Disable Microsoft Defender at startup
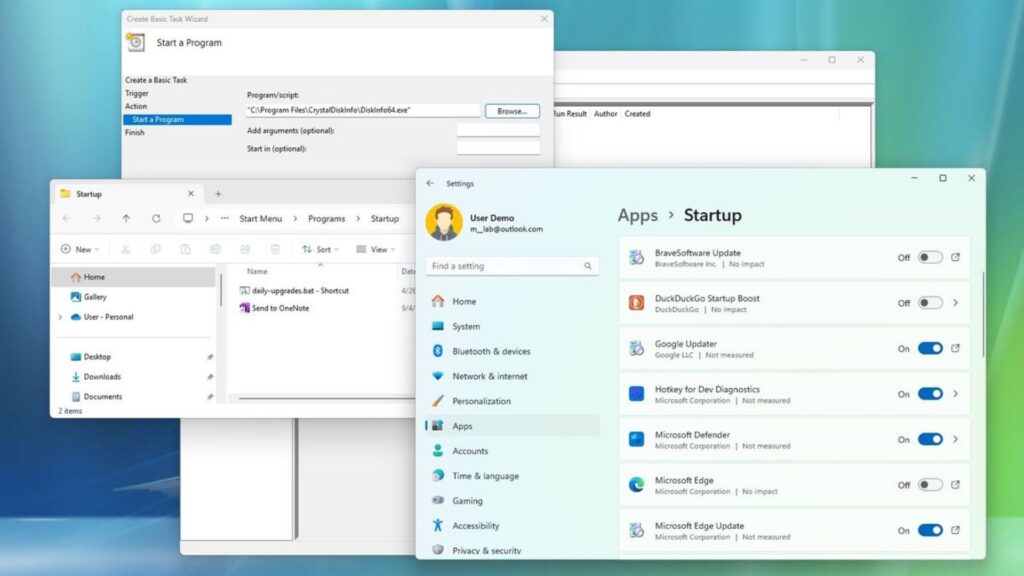The image size is (1024, 576). 930,439
